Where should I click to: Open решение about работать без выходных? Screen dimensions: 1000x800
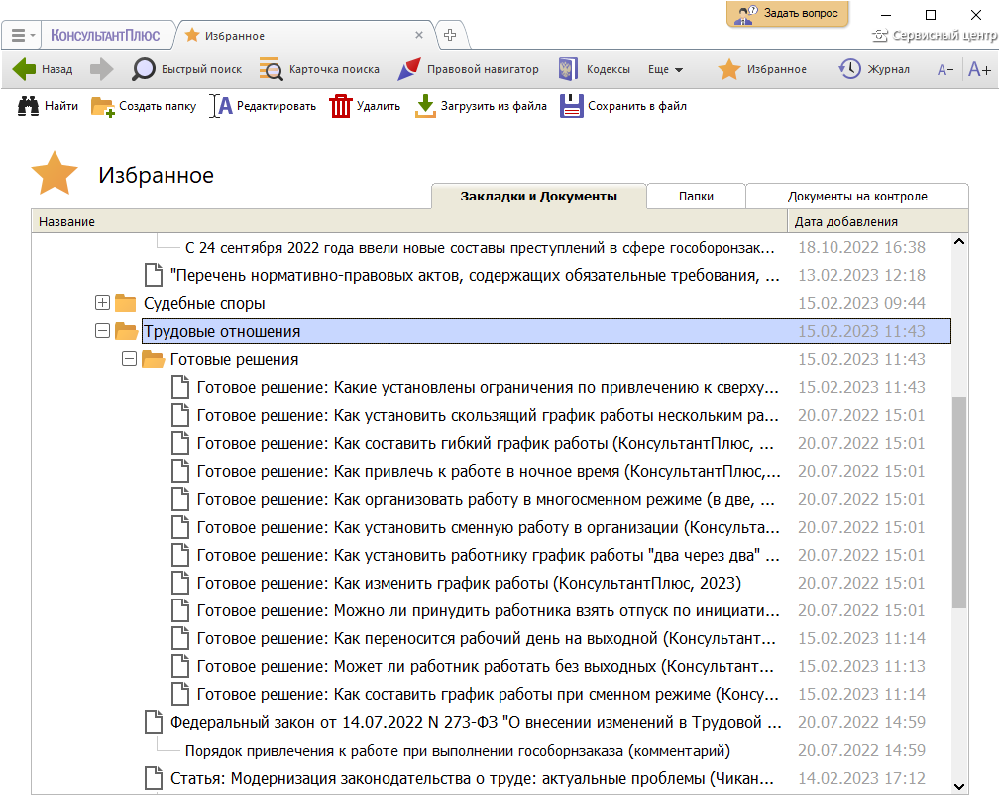[x=485, y=667]
